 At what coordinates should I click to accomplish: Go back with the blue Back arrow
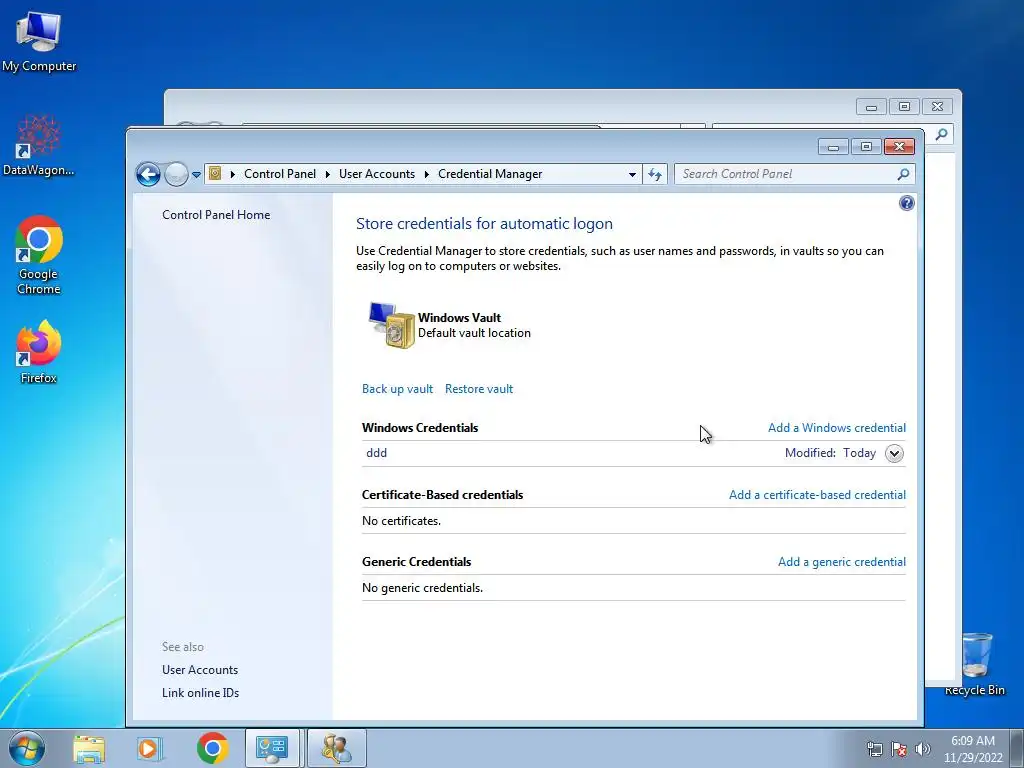click(148, 174)
